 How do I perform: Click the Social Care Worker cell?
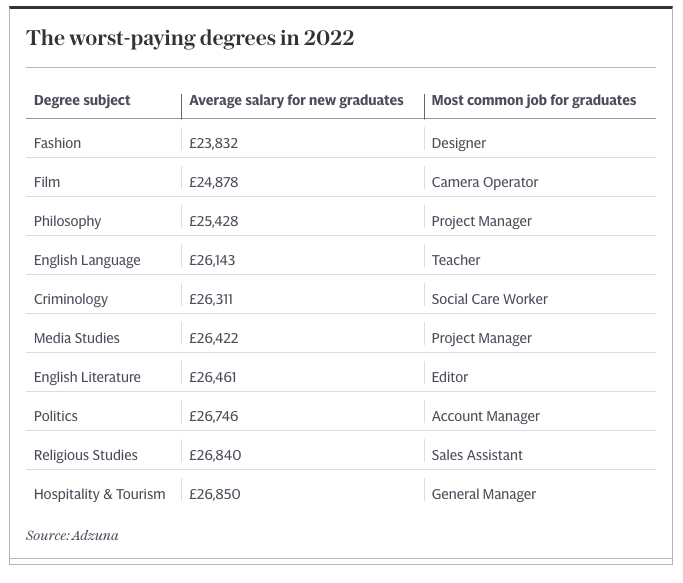[490, 299]
